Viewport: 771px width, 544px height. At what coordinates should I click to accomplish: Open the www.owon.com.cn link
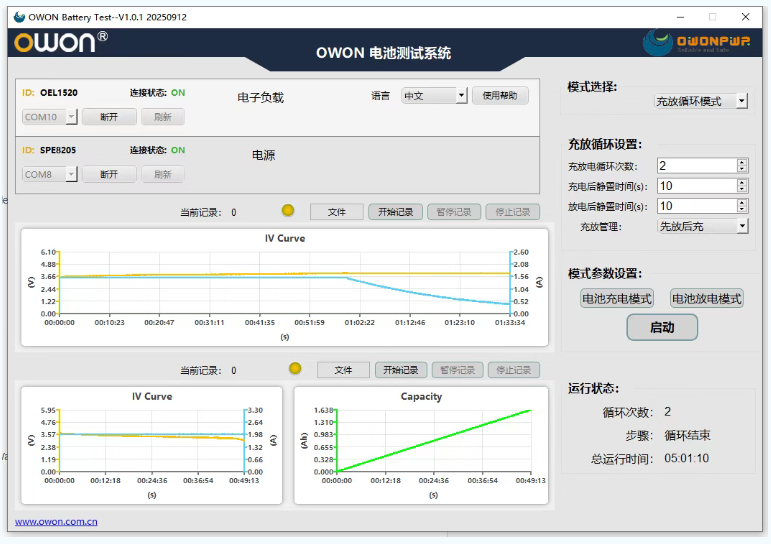(56, 521)
